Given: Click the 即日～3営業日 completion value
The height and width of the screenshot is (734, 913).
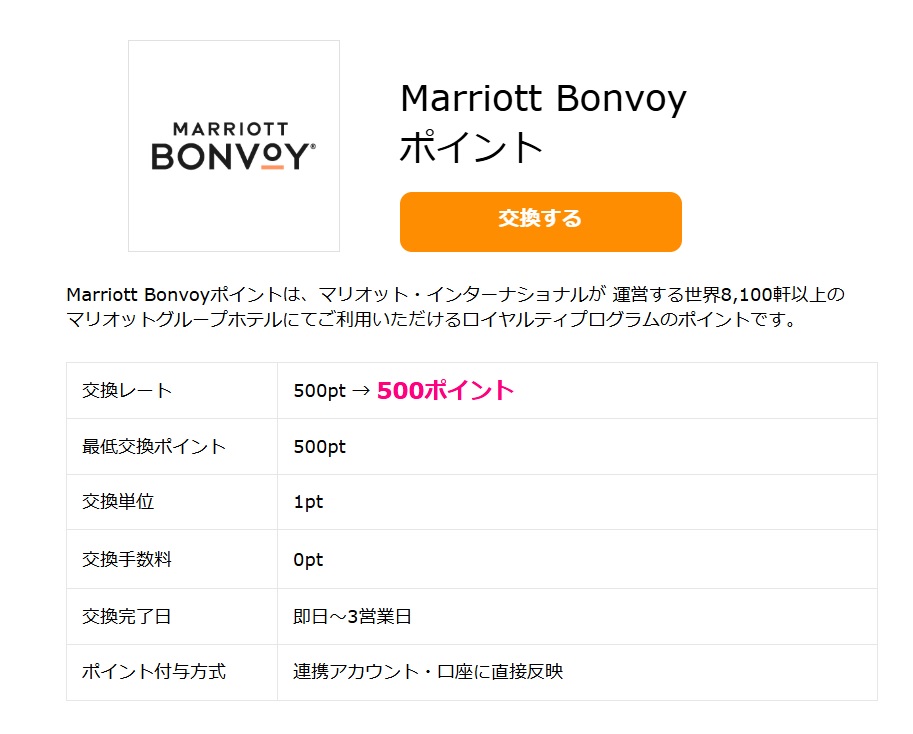Looking at the screenshot, I should tap(352, 616).
